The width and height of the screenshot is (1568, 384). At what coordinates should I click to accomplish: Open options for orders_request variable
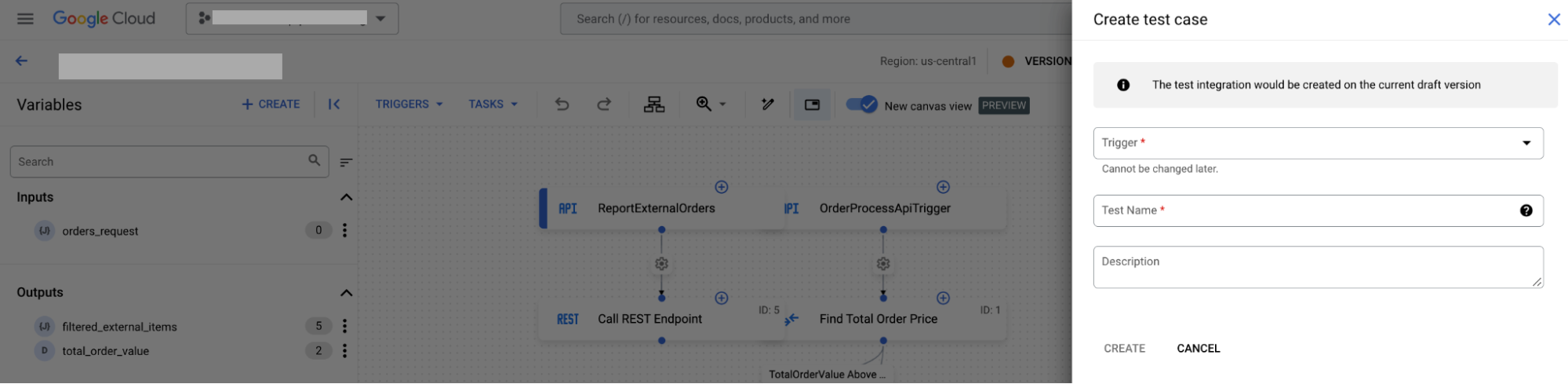[345, 231]
